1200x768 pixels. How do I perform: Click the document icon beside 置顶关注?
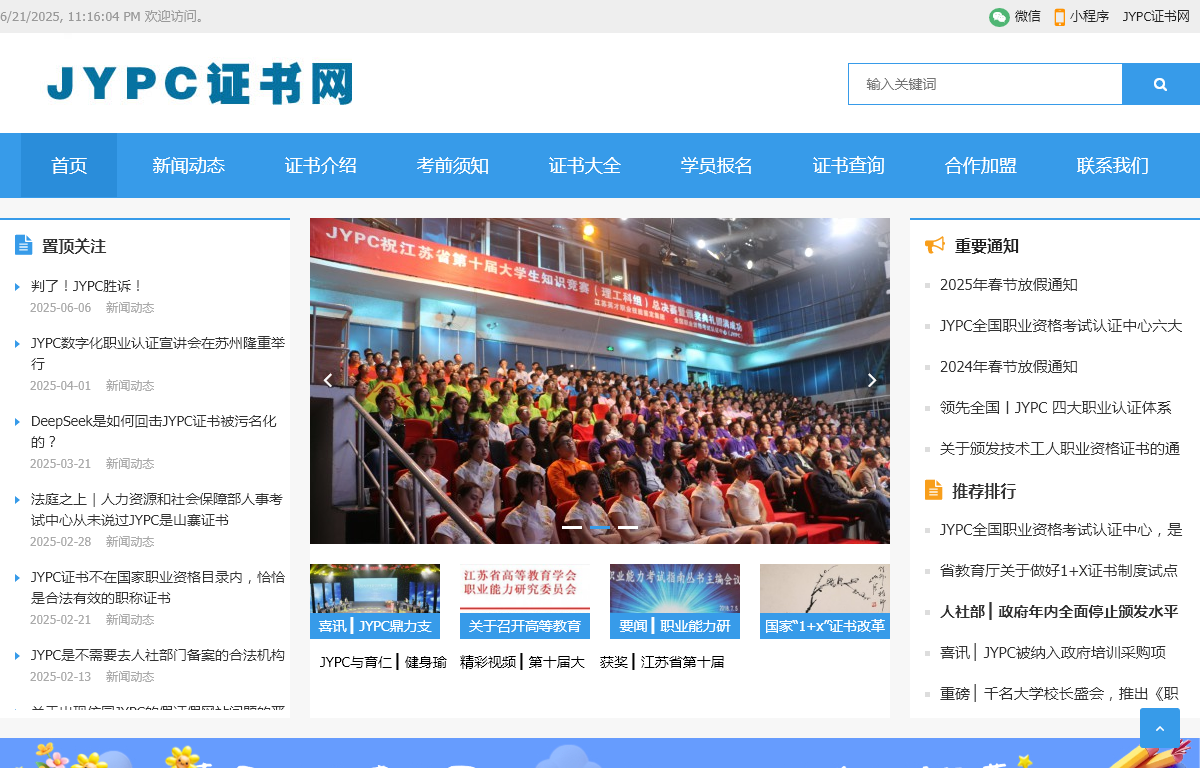click(x=24, y=245)
